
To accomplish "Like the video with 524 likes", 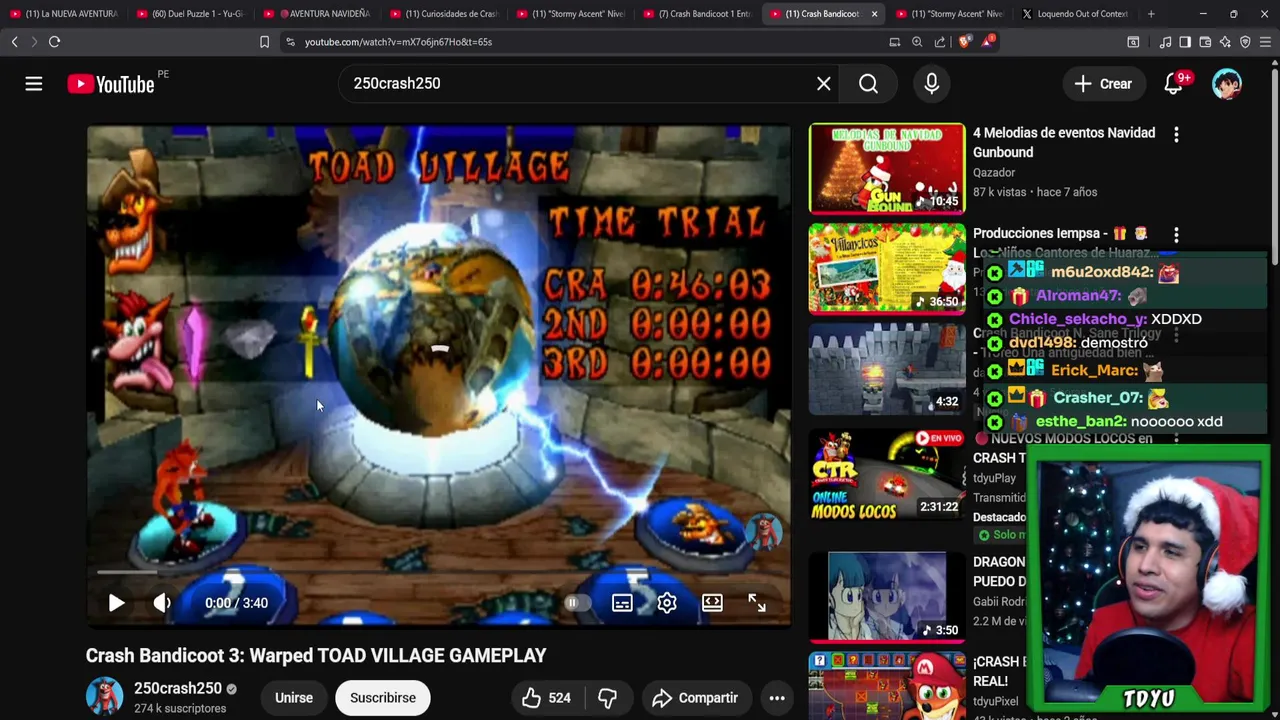I will (x=546, y=698).
